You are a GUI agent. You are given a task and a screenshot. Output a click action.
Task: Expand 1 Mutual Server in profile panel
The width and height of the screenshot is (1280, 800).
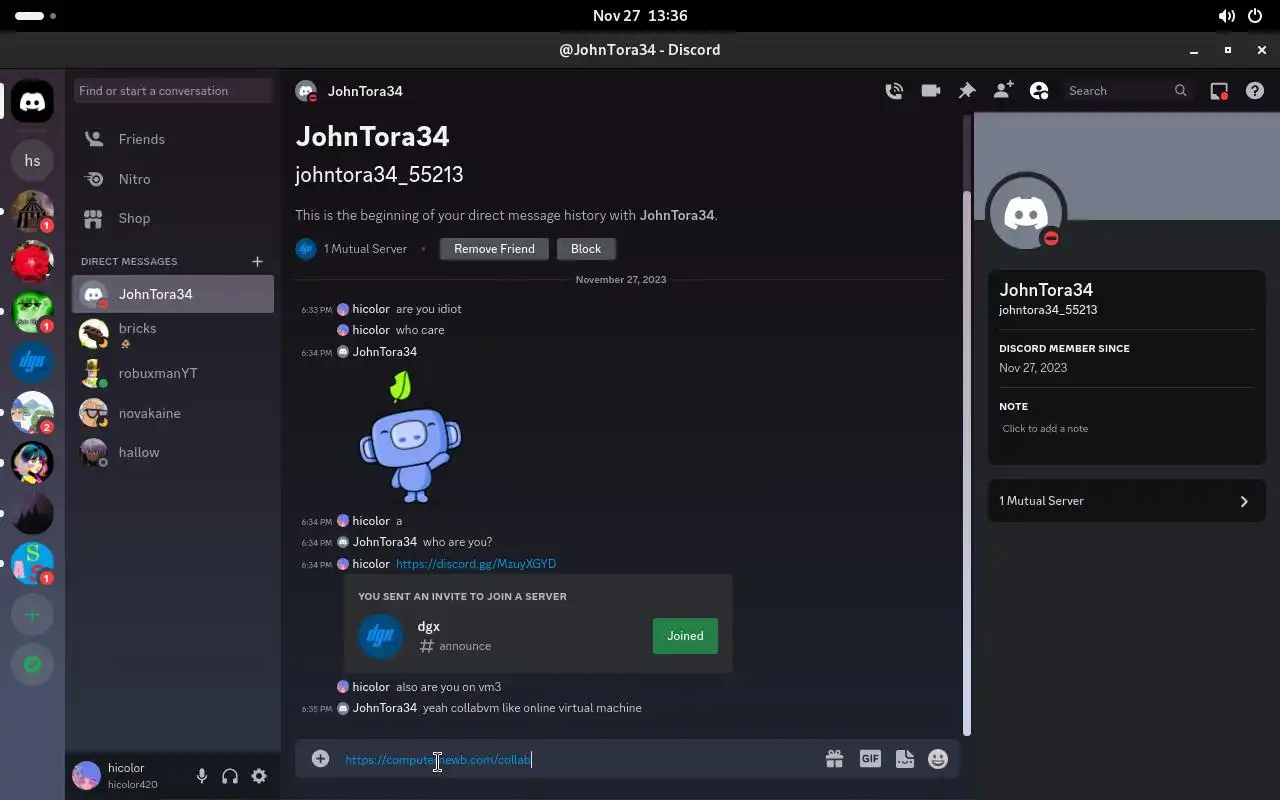click(x=1126, y=501)
